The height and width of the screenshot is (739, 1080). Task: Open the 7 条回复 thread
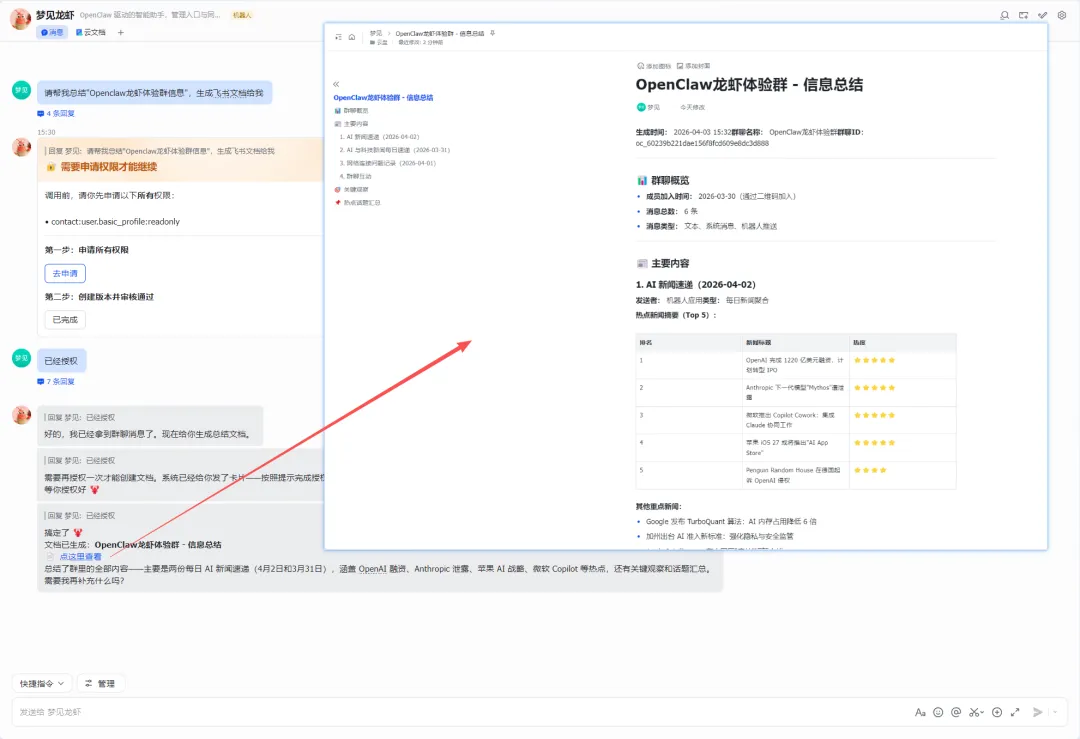pyautogui.click(x=56, y=382)
